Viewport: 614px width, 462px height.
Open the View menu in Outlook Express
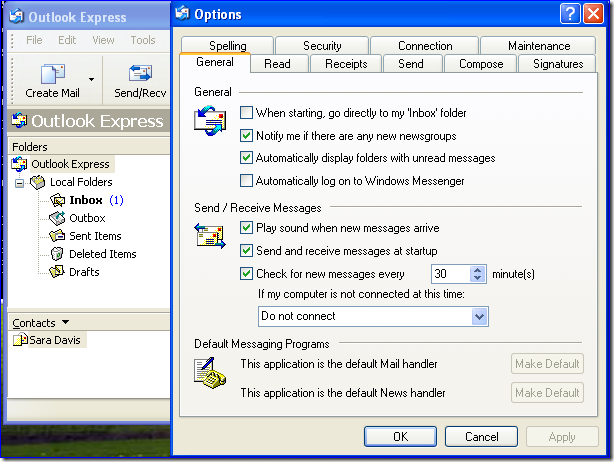click(x=103, y=40)
